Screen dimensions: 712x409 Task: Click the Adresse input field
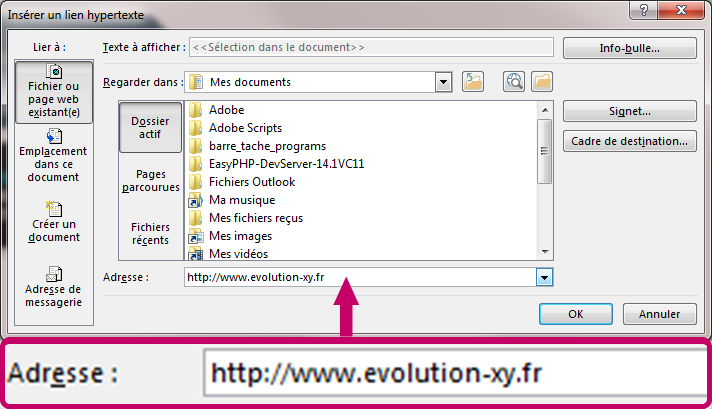pyautogui.click(x=360, y=278)
